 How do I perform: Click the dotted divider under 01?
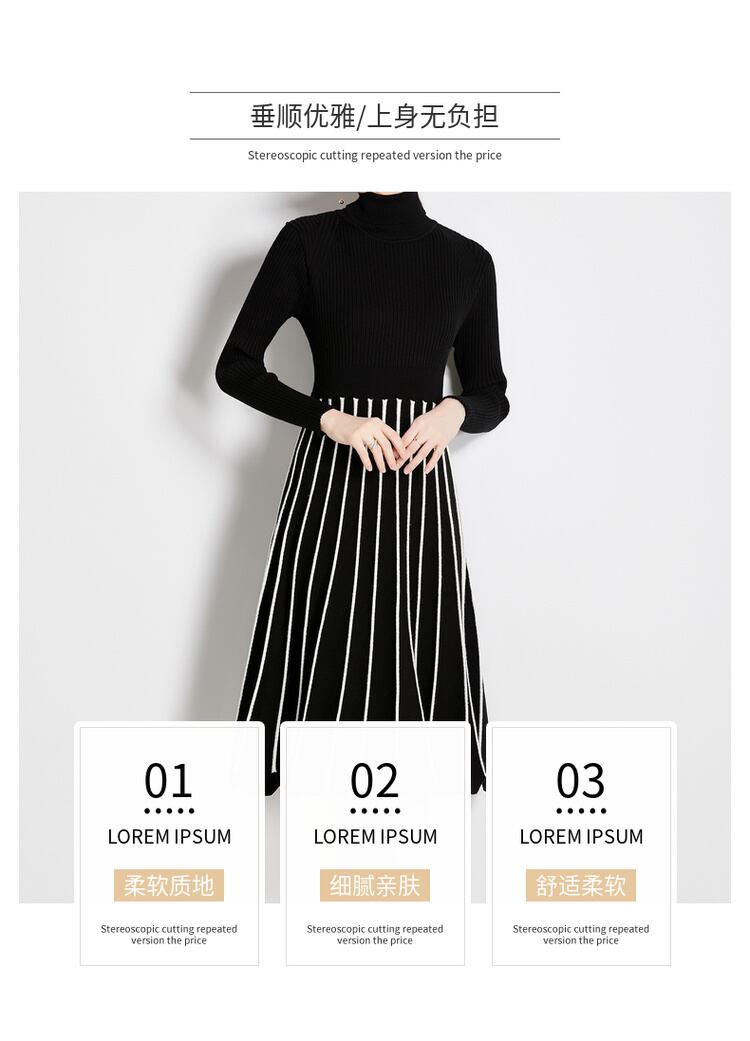point(169,811)
